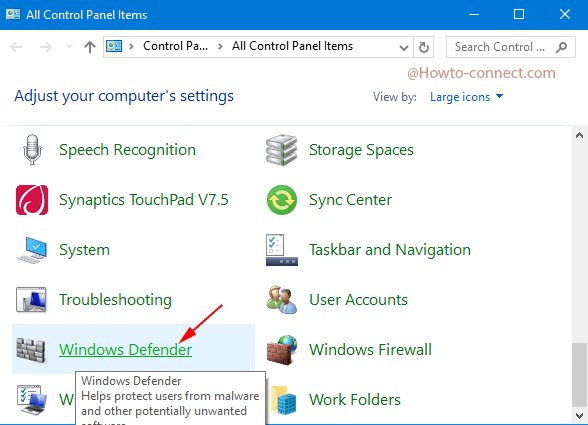588x425 pixels.
Task: Open Taskbar and Navigation link
Action: [390, 250]
